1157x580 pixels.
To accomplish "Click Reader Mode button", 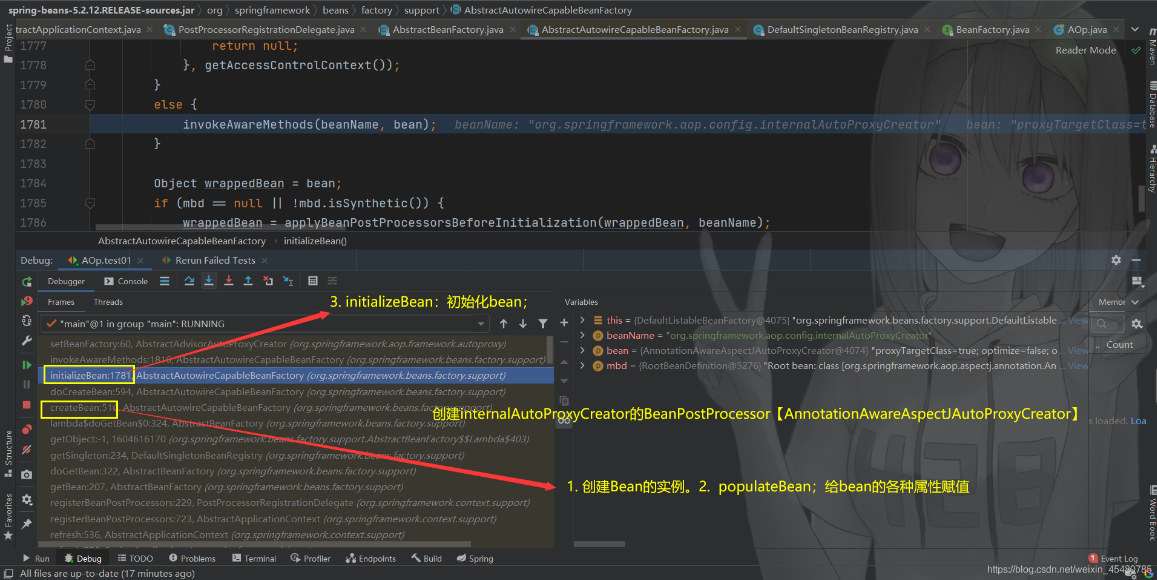I will point(1085,50).
